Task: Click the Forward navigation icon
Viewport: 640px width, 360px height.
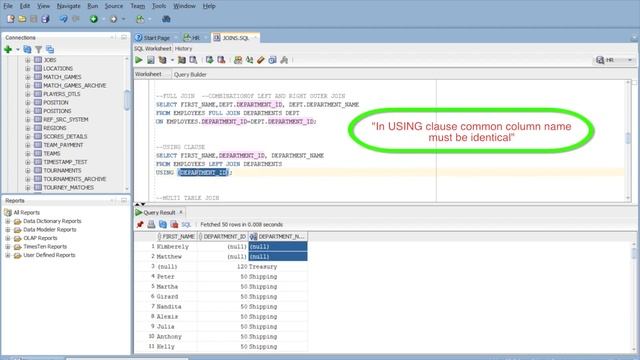Action: pos(114,19)
